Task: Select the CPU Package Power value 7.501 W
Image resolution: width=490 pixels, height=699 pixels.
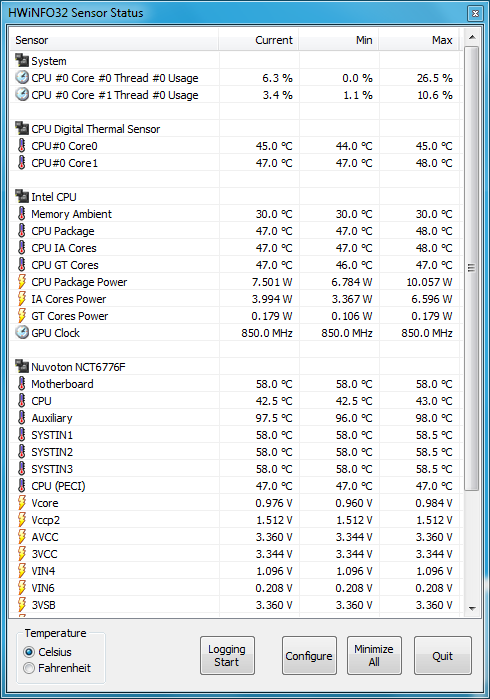Action: (x=272, y=282)
